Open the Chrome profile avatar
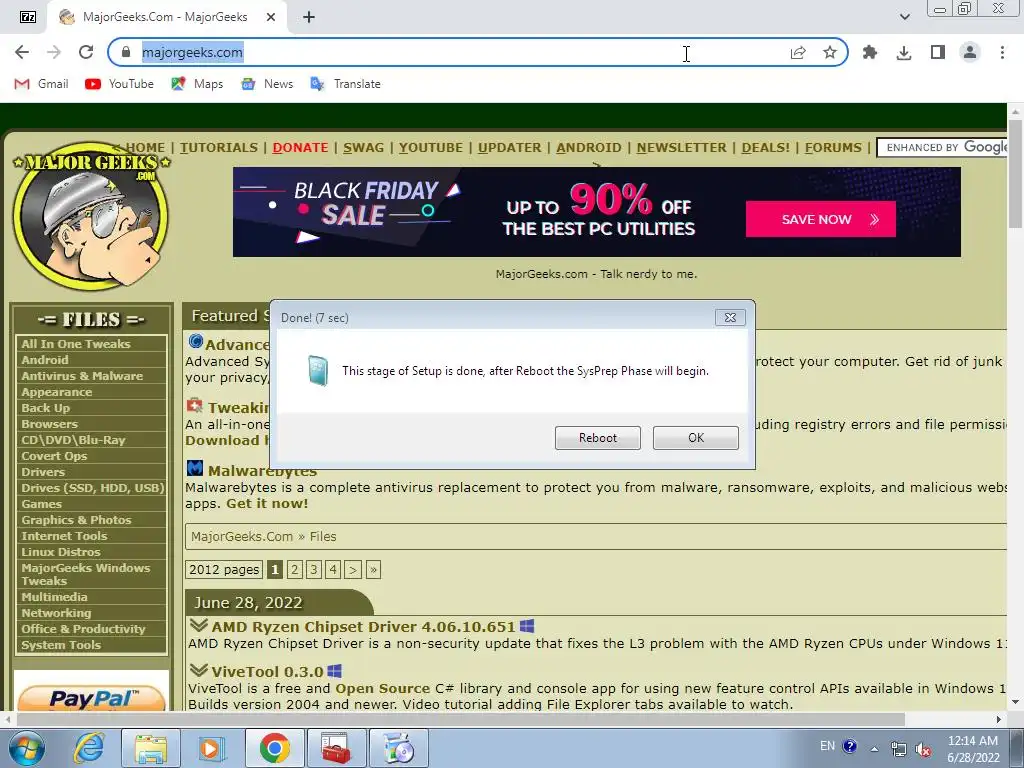 click(970, 52)
